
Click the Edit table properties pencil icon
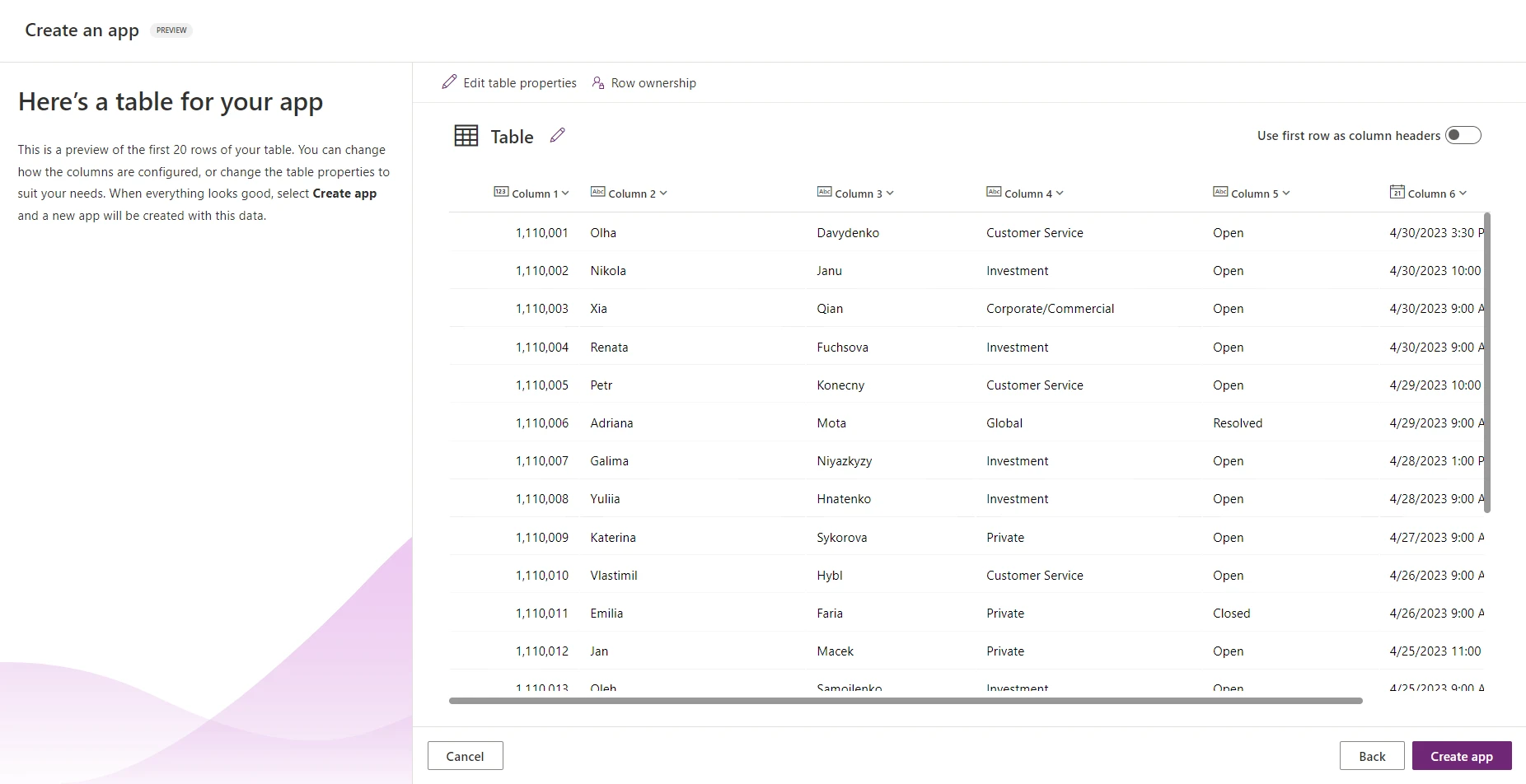click(450, 82)
